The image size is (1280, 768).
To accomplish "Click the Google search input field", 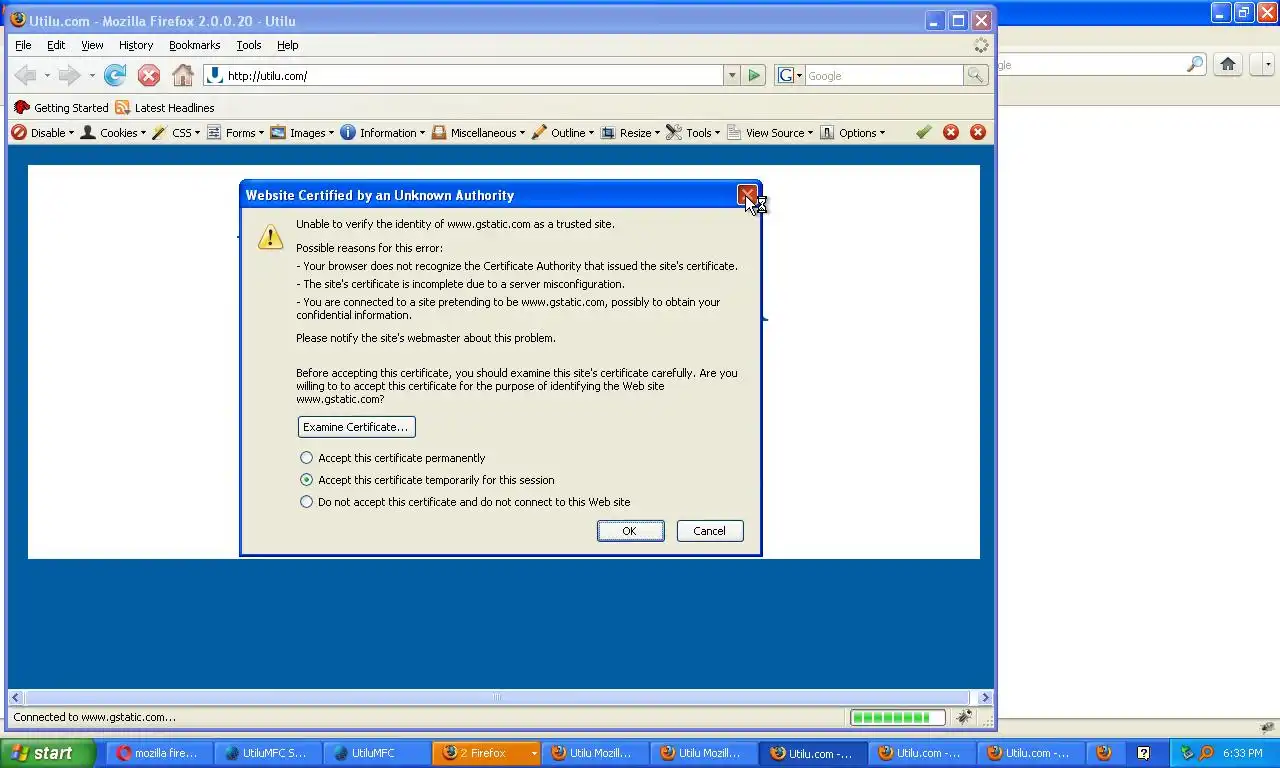I will click(884, 75).
